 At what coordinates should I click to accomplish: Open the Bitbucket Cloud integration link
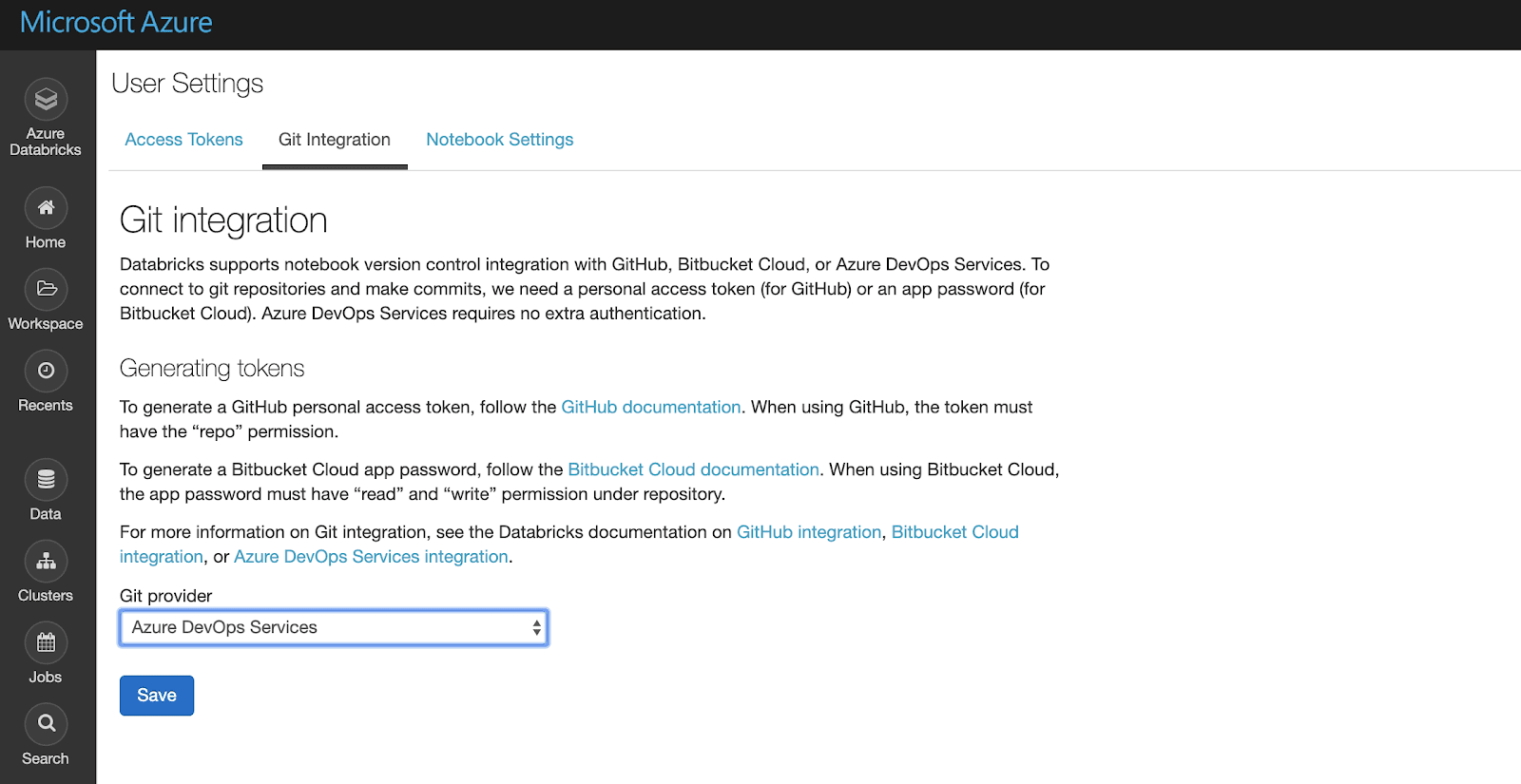click(x=954, y=532)
